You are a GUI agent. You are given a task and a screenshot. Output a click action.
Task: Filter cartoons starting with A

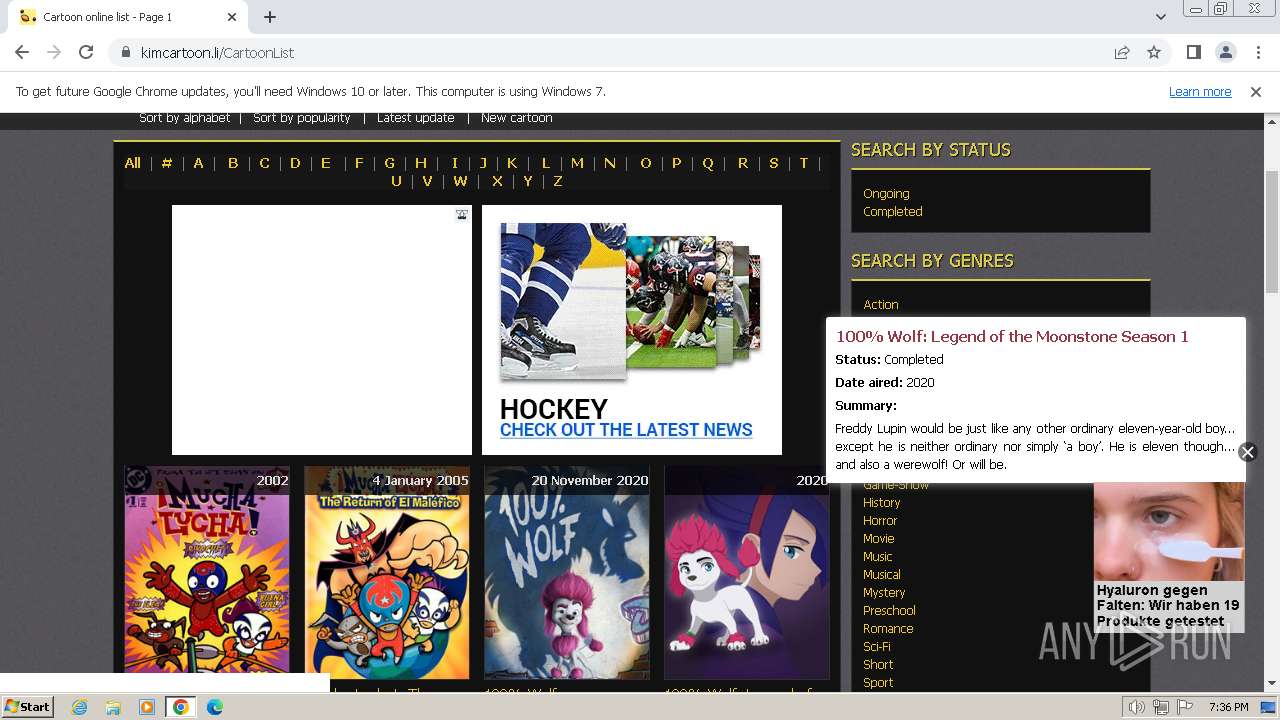(198, 163)
